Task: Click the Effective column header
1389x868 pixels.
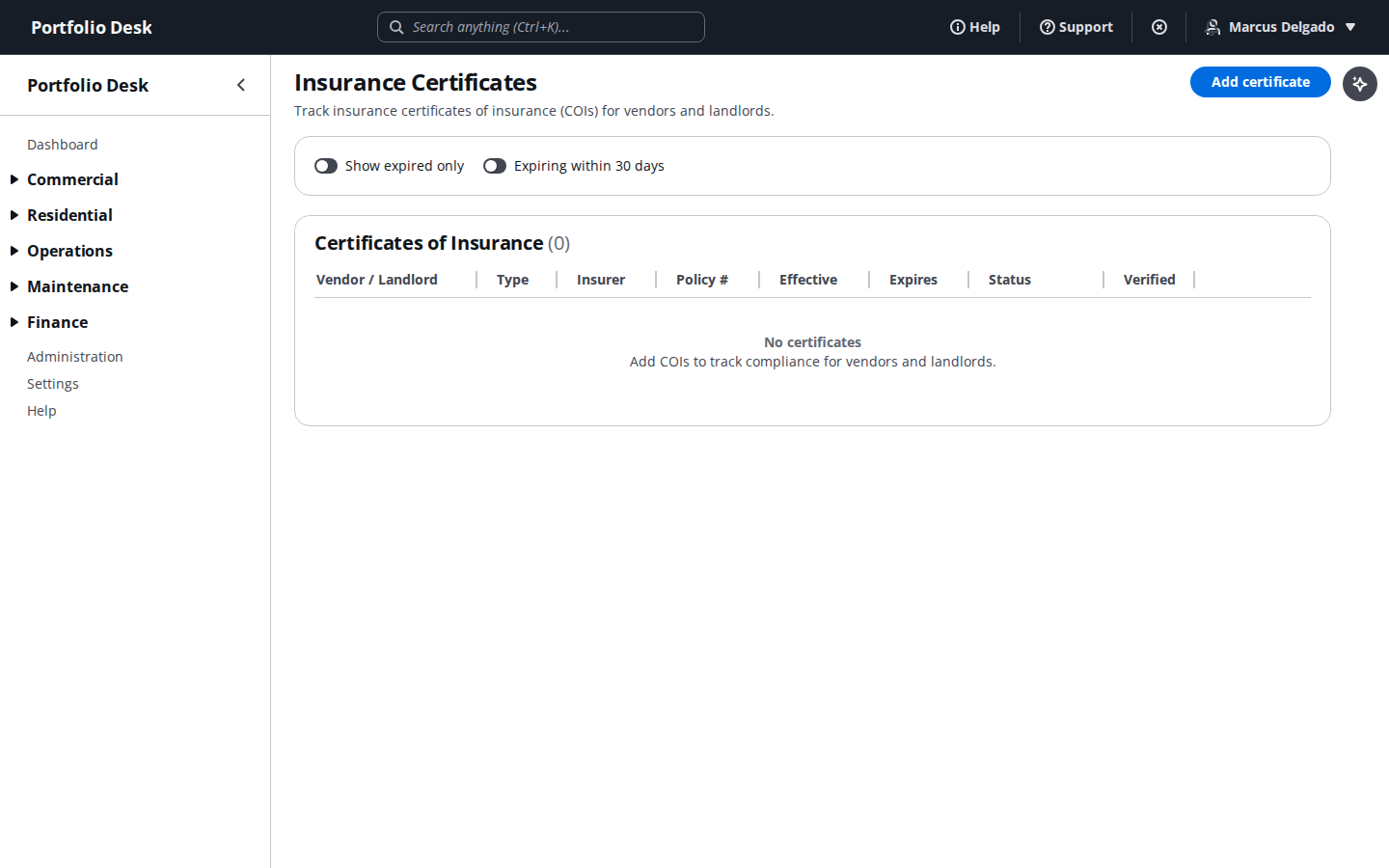Action: point(808,280)
